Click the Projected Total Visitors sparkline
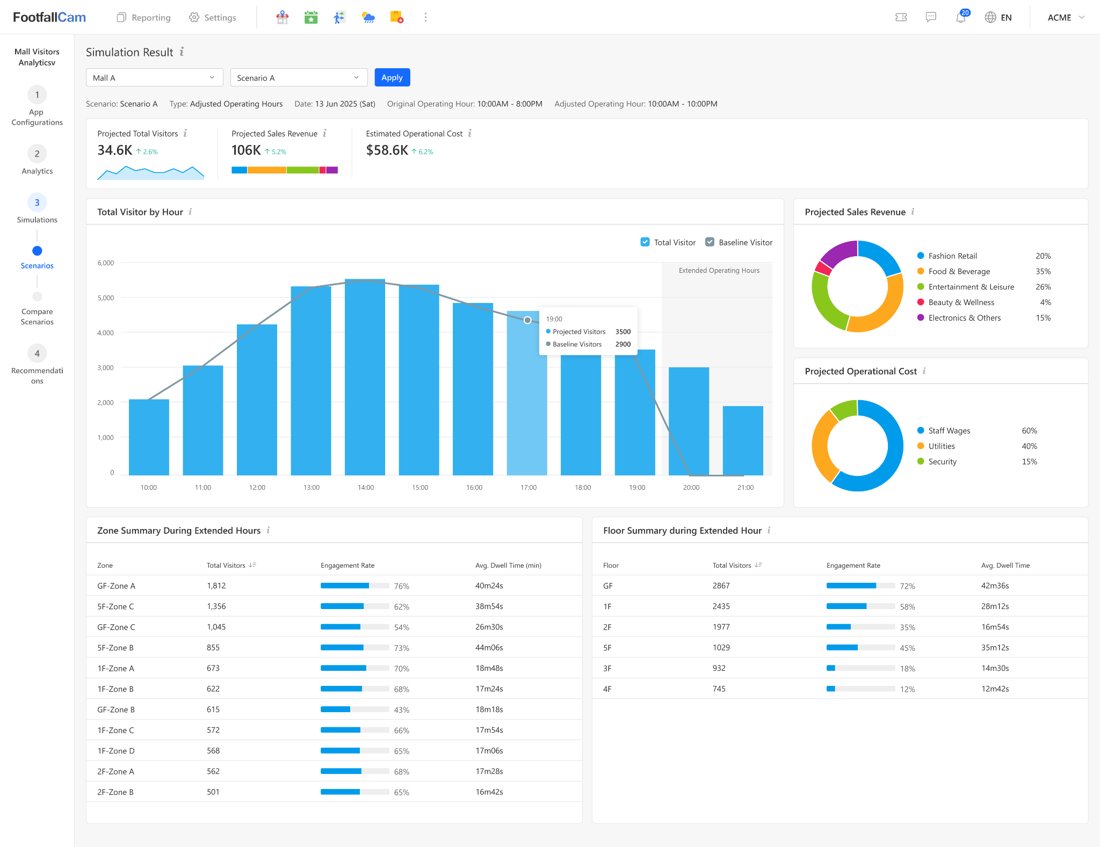This screenshot has height=847, width=1100. click(x=151, y=173)
